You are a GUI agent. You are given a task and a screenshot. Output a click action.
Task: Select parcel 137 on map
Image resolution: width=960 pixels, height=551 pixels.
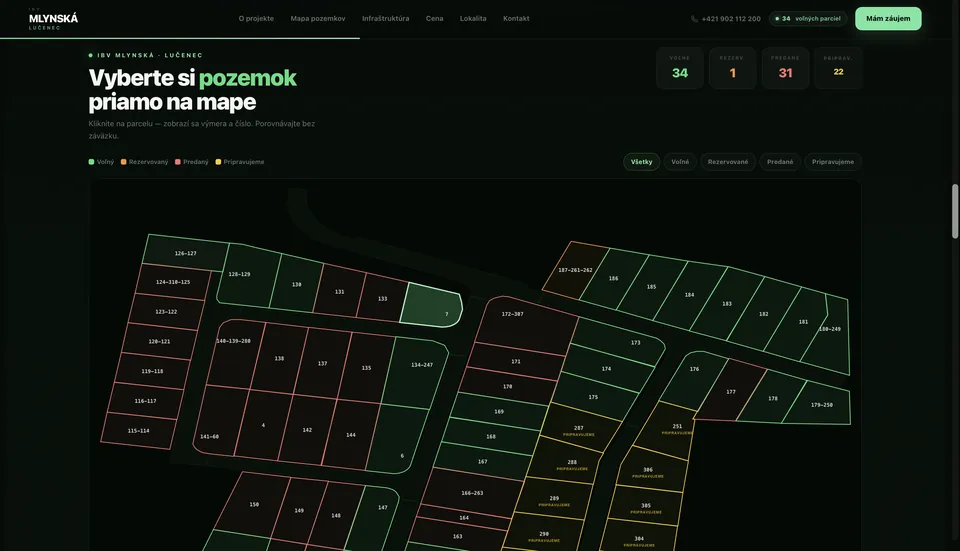(322, 363)
